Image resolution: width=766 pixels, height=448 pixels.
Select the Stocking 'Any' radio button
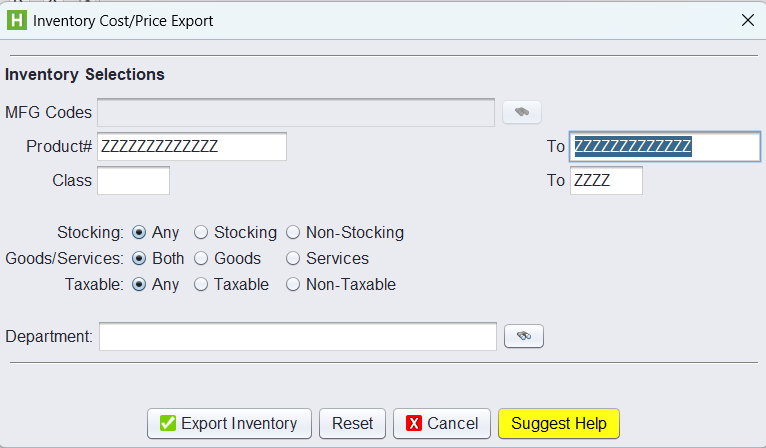pyautogui.click(x=139, y=232)
